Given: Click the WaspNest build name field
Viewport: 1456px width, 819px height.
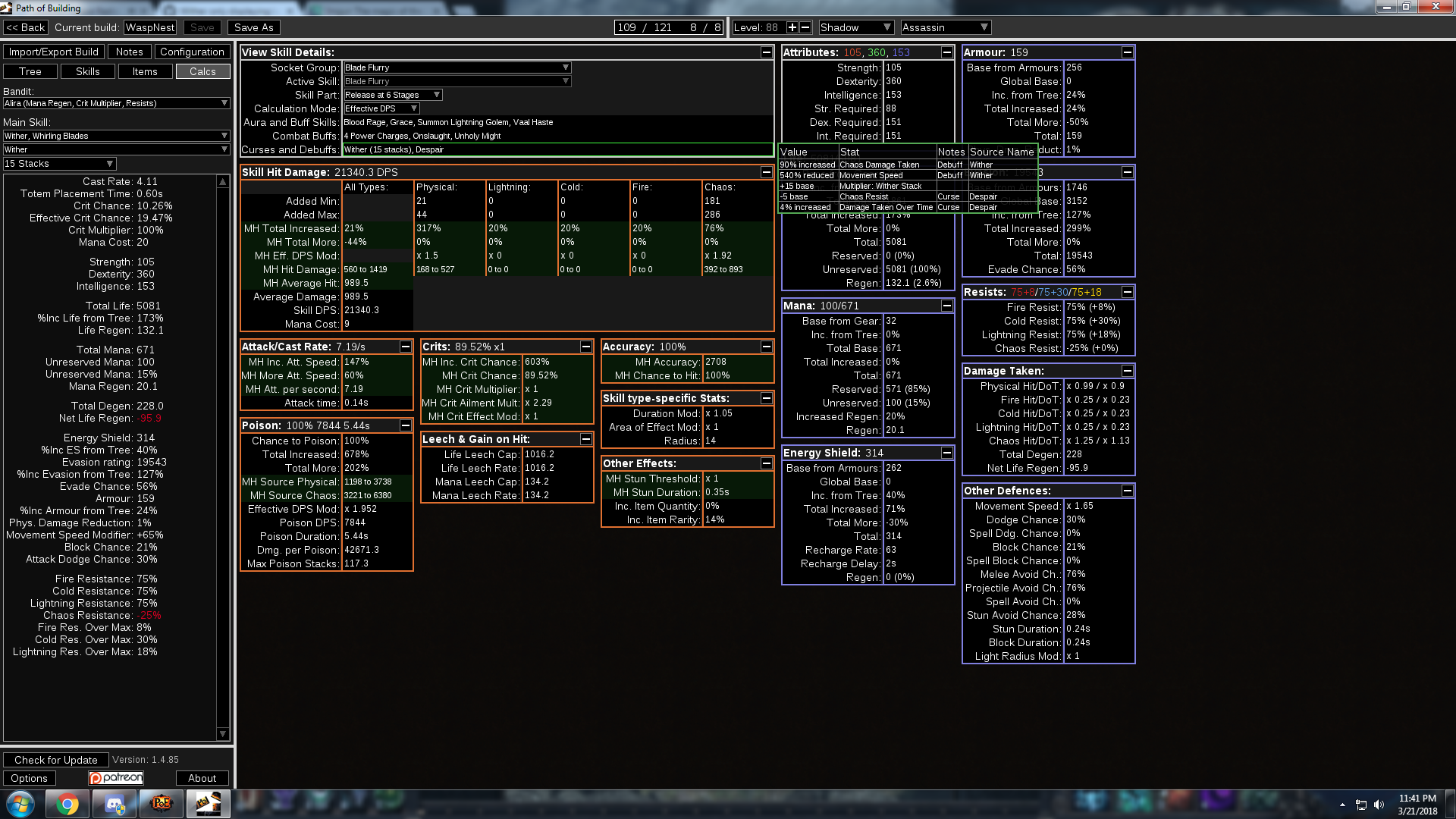Looking at the screenshot, I should point(150,27).
